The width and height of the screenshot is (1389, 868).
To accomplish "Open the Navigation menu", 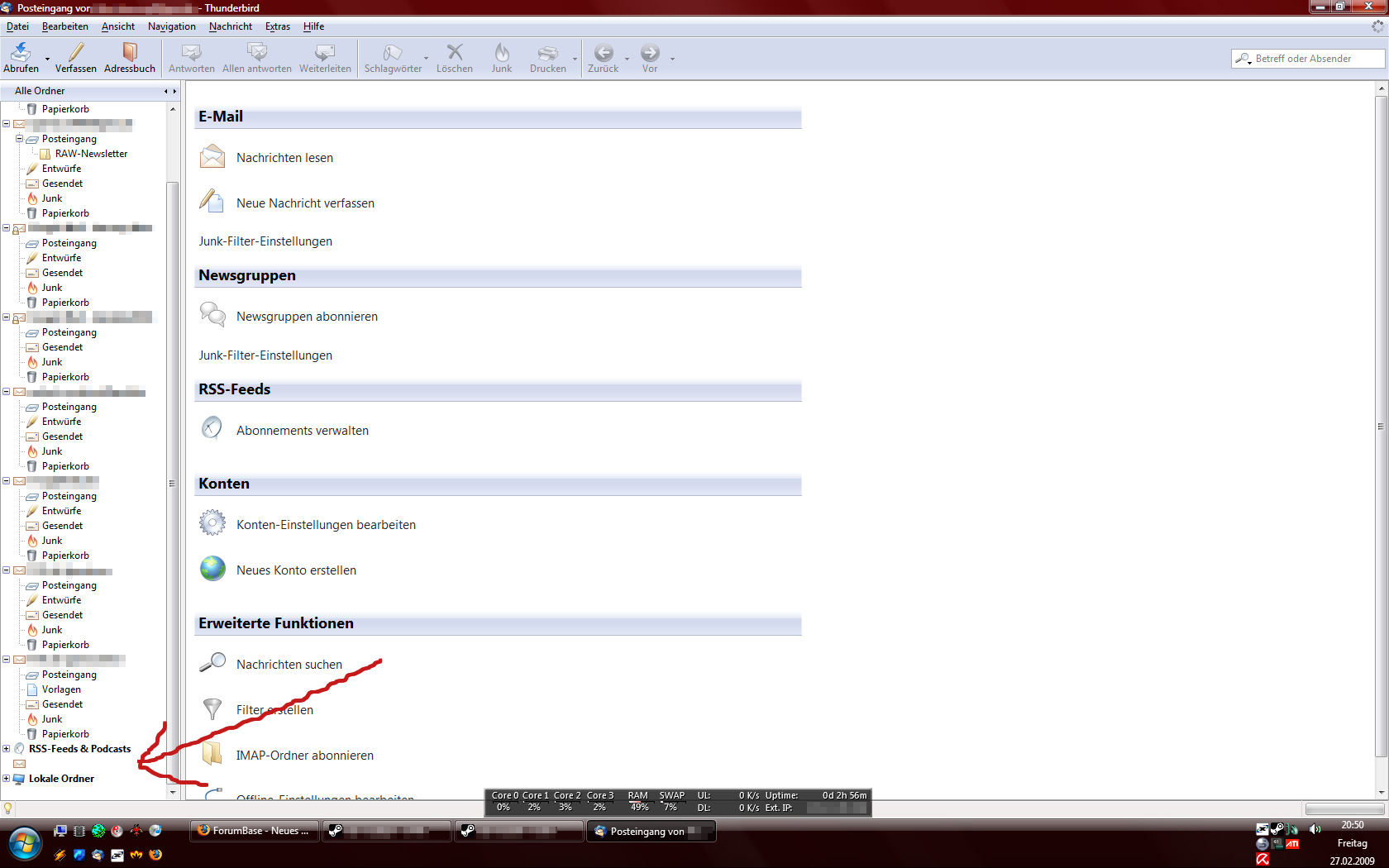I will 172,26.
